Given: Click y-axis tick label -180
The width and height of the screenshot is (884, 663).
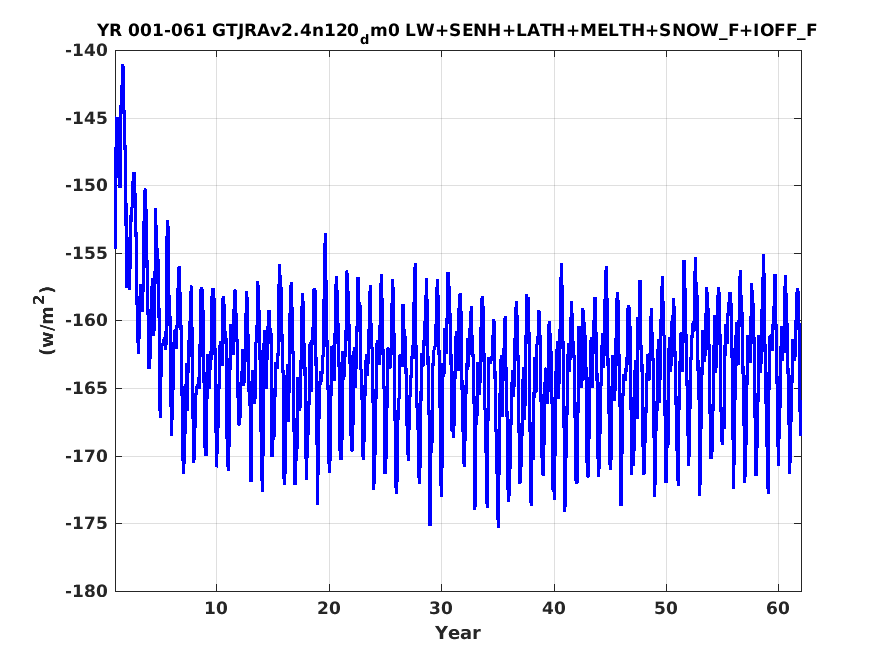Looking at the screenshot, I should click(x=86, y=591).
